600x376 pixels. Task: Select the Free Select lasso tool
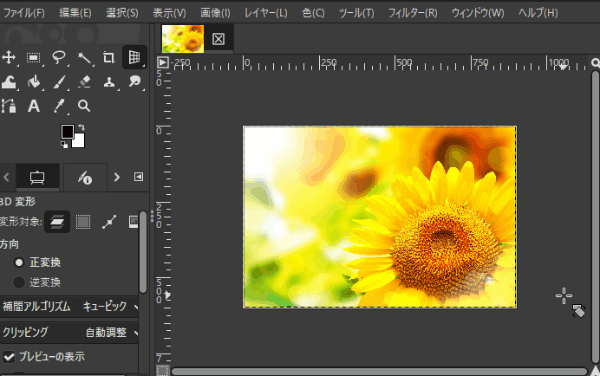tap(59, 57)
